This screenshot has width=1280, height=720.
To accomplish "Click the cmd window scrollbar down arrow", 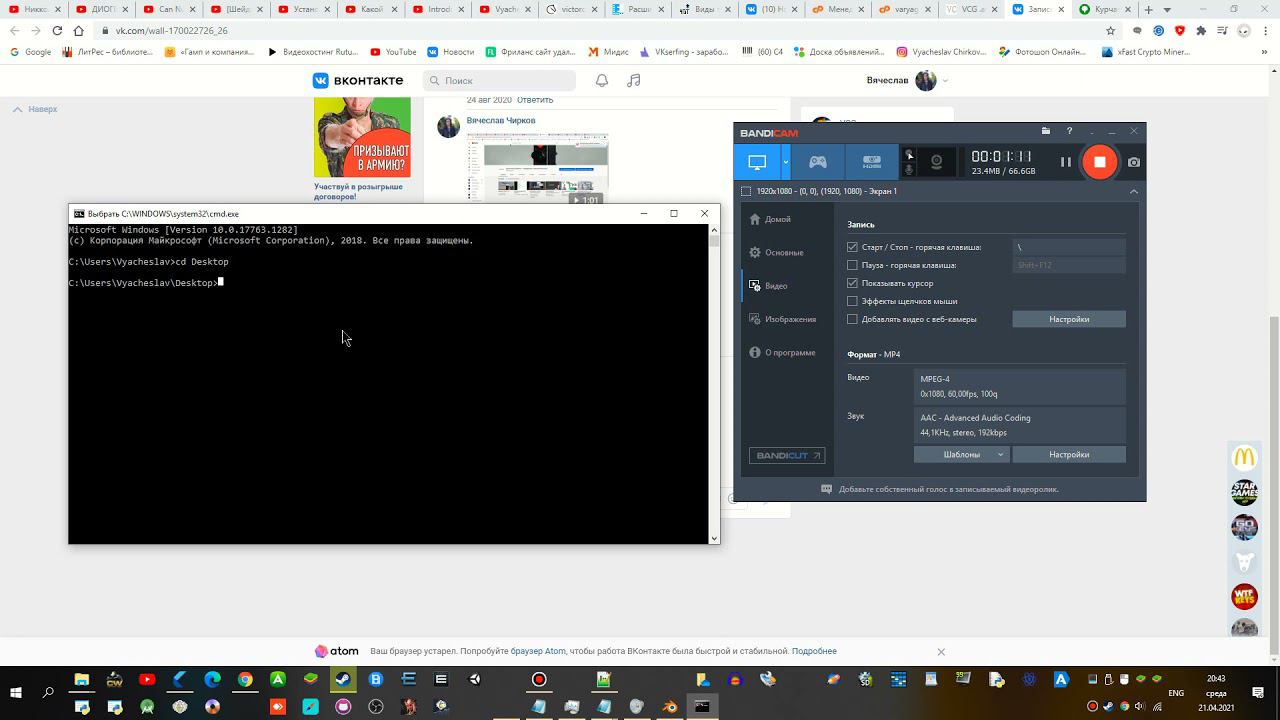I will point(714,538).
